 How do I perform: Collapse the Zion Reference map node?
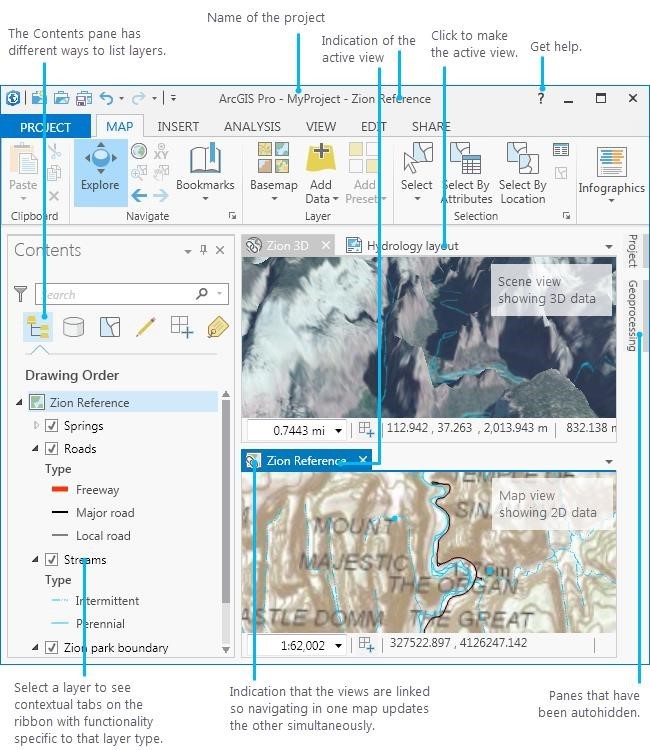point(19,402)
